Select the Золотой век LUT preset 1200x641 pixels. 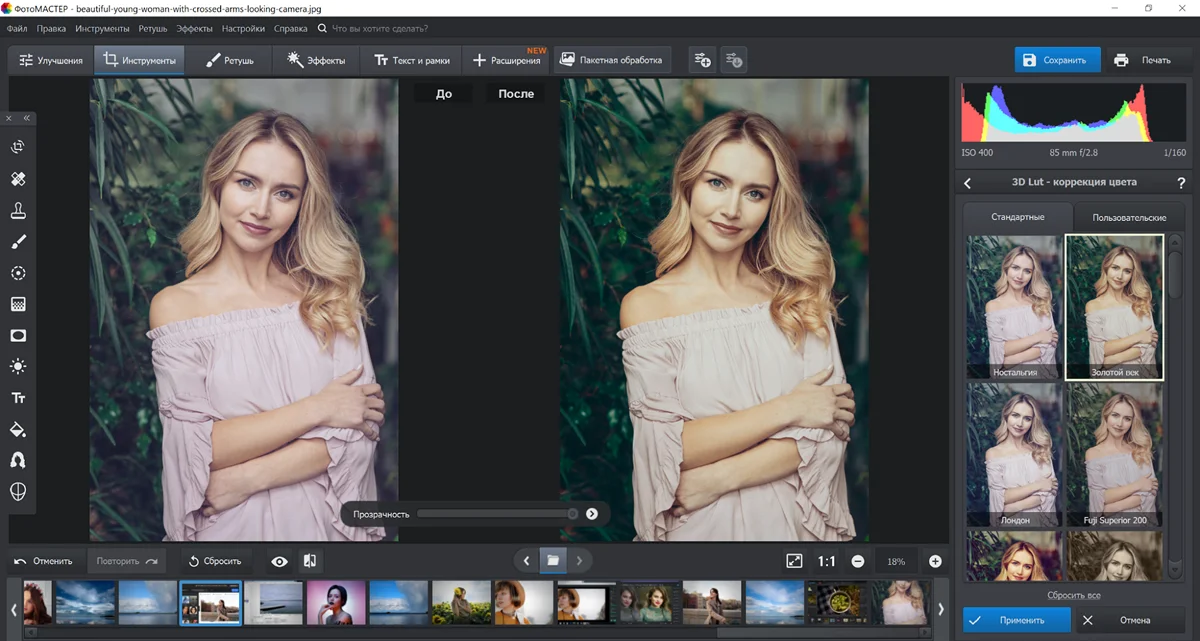[x=1115, y=307]
